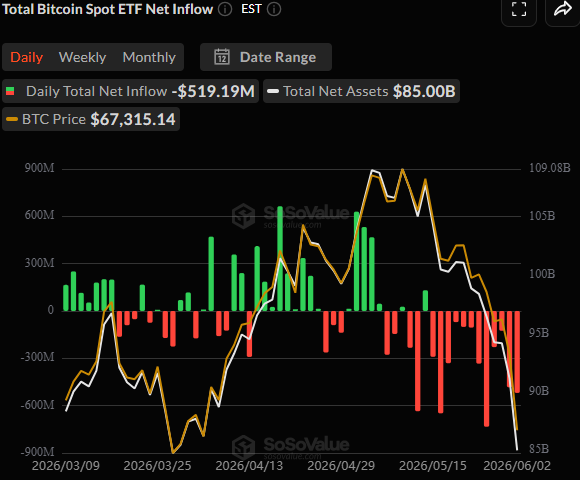
Task: Open info icon beside chart title
Action: (x=225, y=9)
